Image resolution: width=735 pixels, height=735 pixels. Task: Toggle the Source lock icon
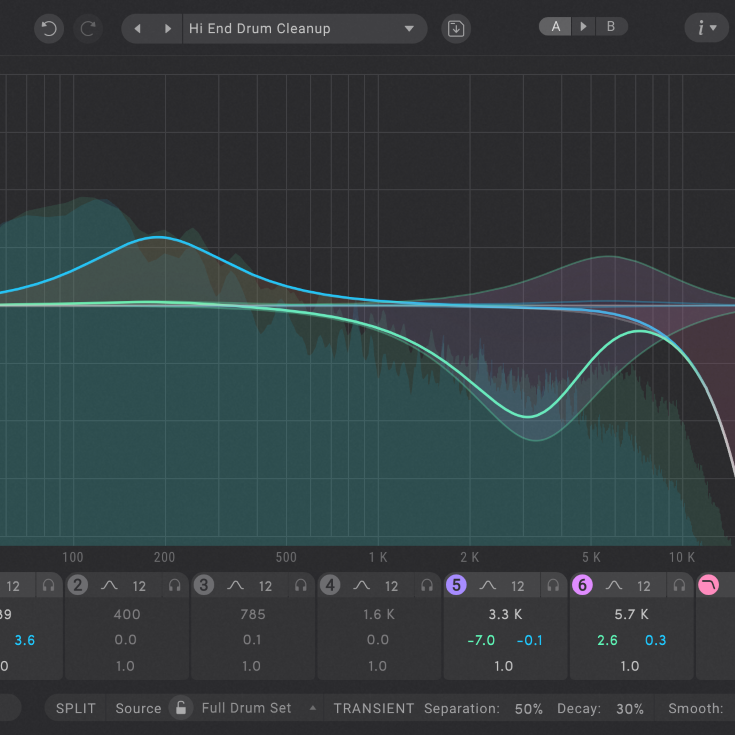(x=180, y=708)
